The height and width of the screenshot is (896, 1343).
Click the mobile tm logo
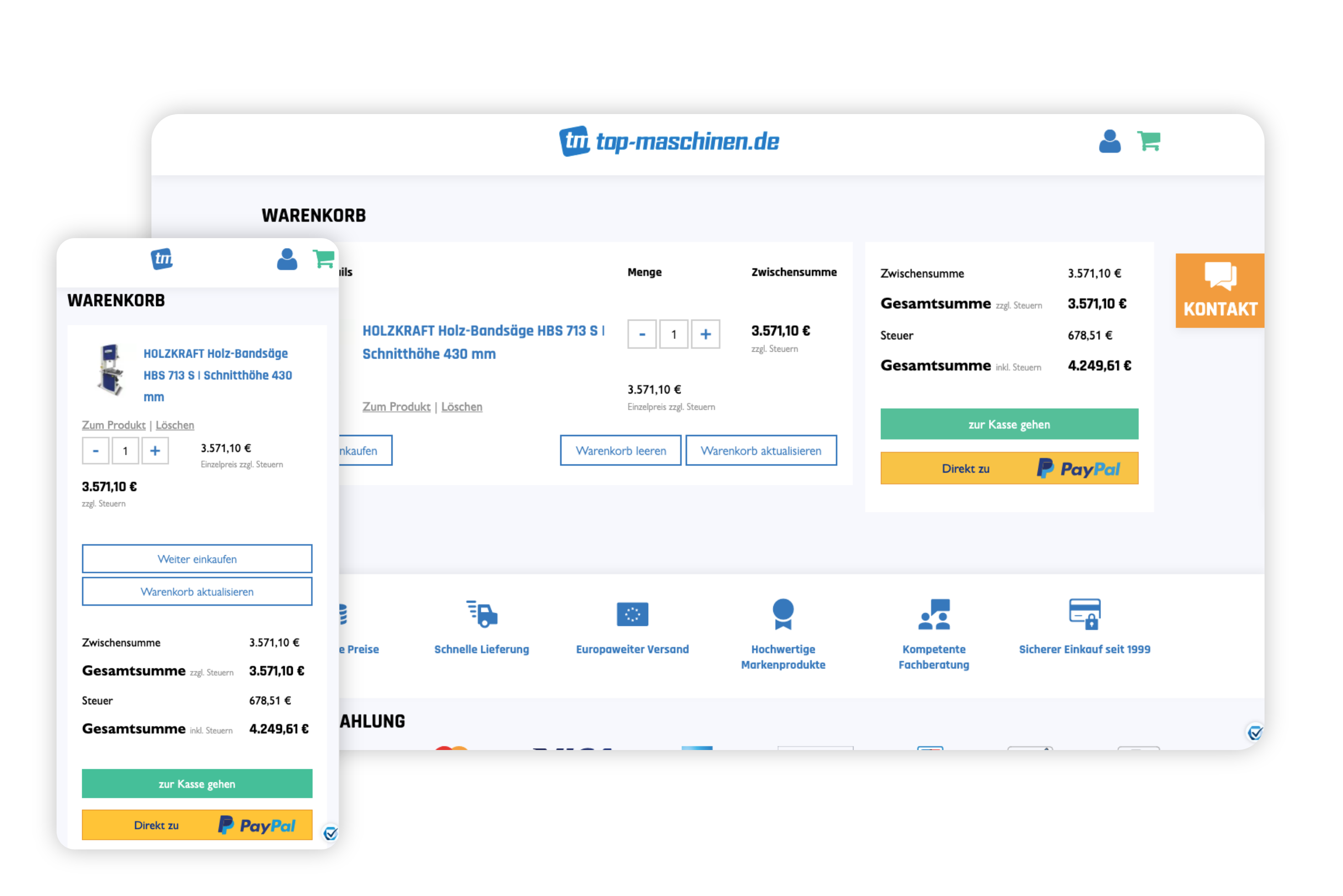(162, 260)
